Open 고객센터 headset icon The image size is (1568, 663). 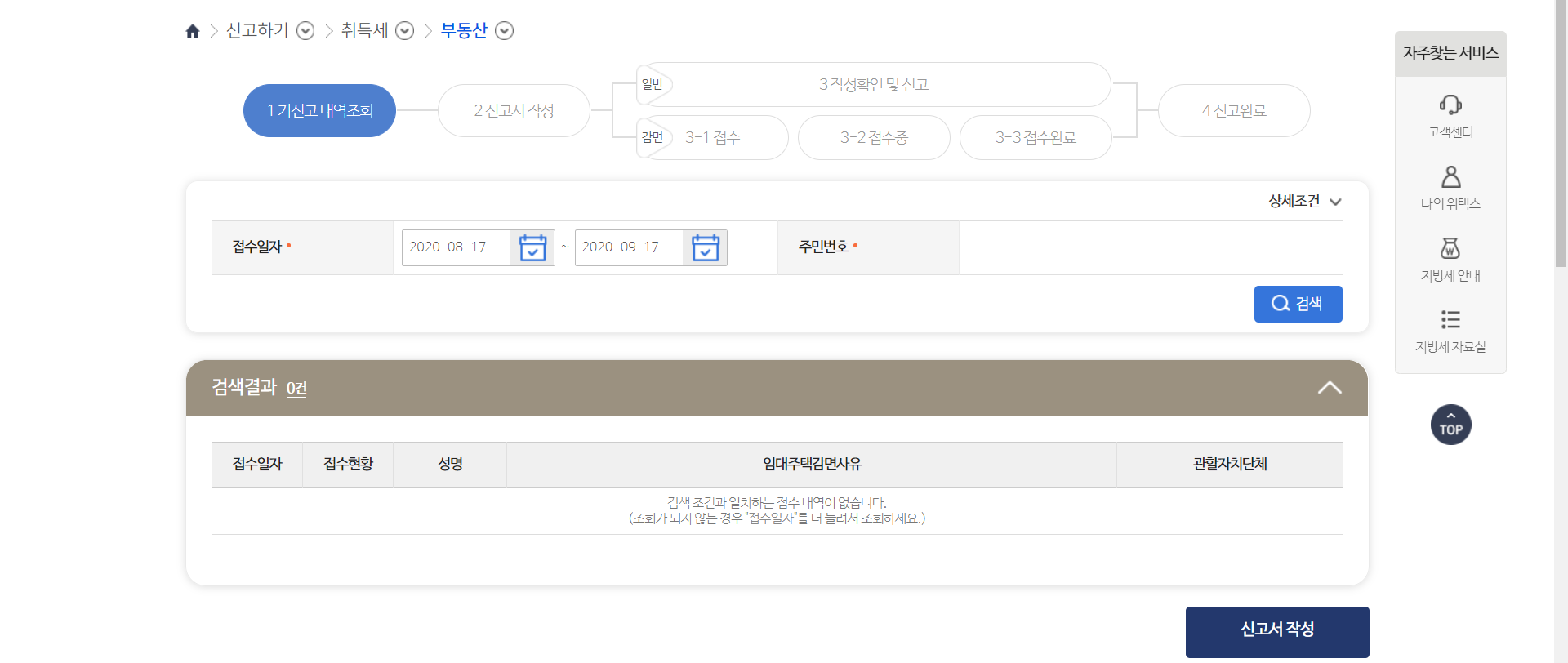[1450, 105]
